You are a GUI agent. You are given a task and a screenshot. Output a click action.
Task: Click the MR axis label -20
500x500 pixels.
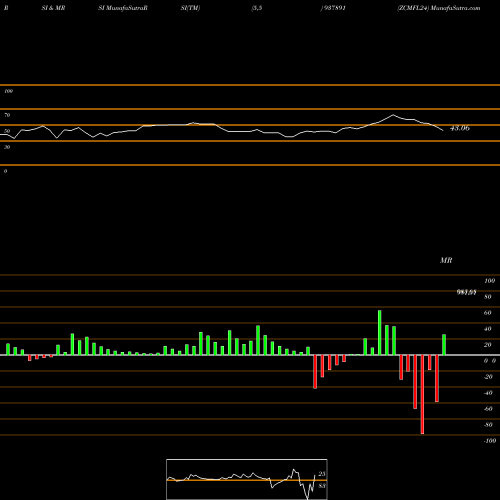(488, 377)
